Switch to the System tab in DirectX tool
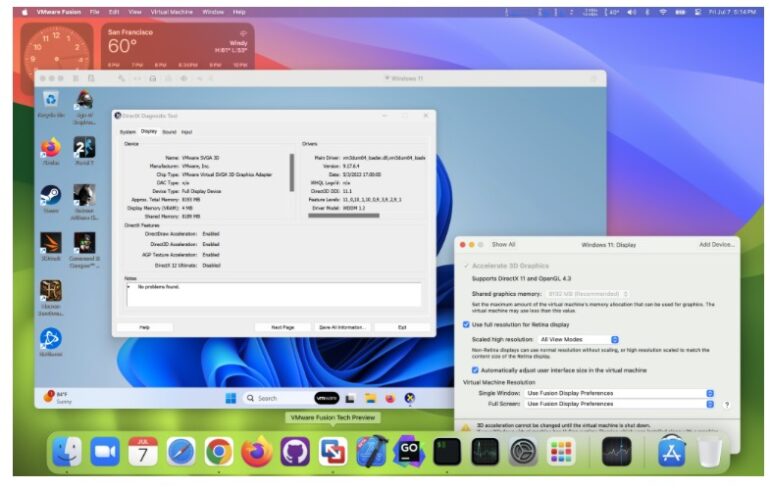This screenshot has height=488, width=770. (128, 132)
